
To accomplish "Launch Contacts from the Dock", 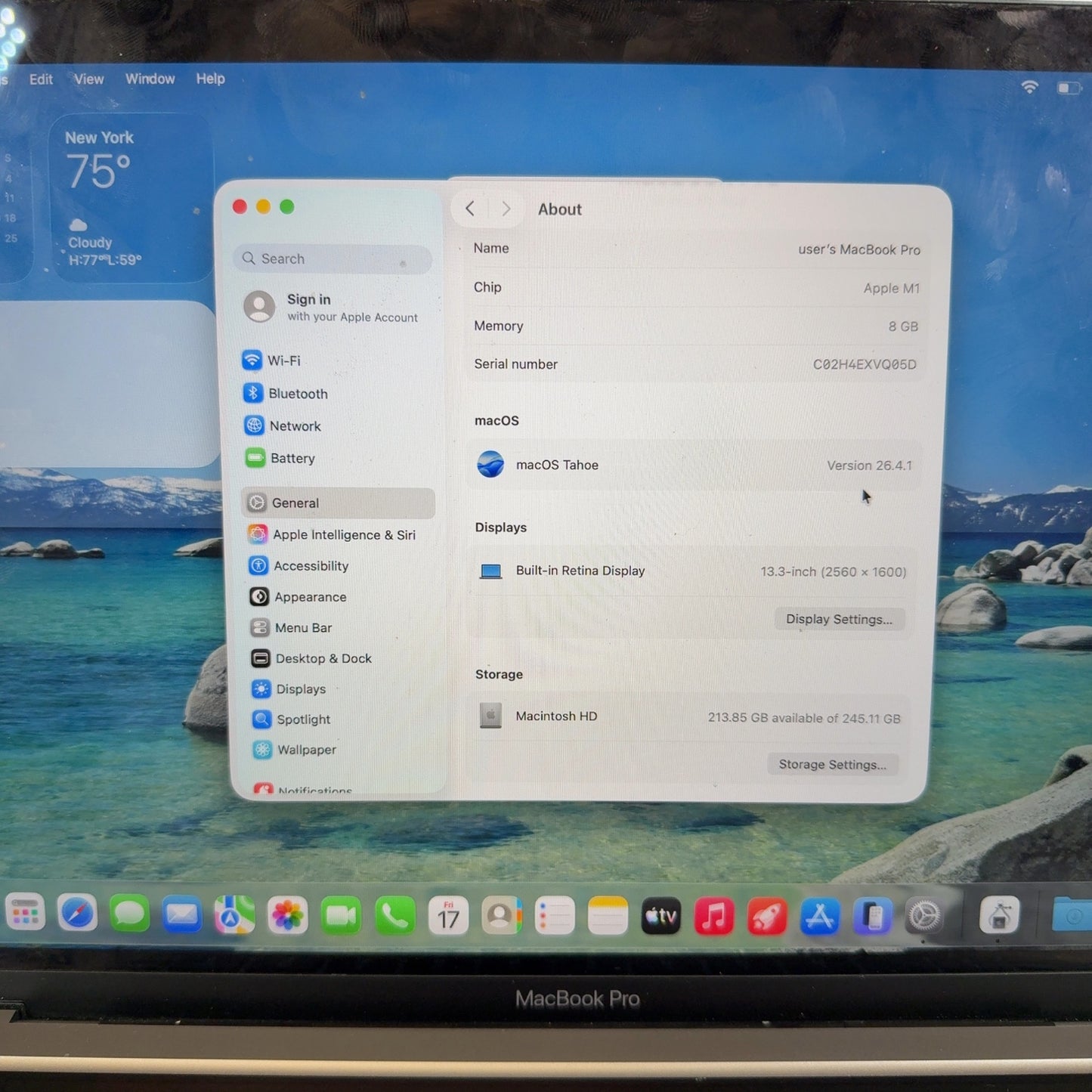I will (x=502, y=916).
